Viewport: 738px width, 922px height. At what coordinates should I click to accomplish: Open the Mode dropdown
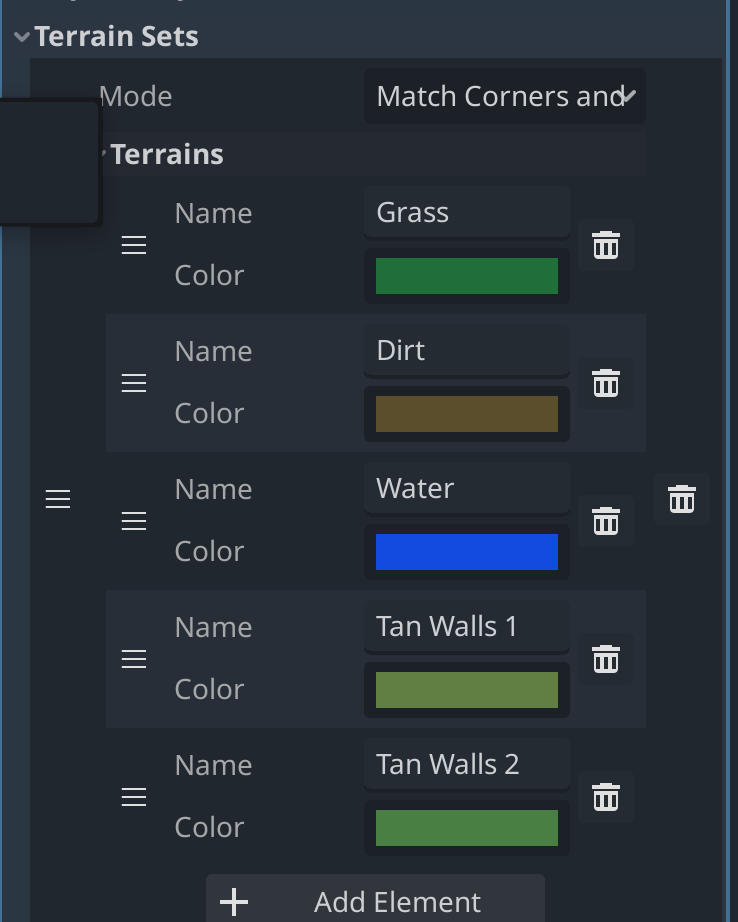504,96
